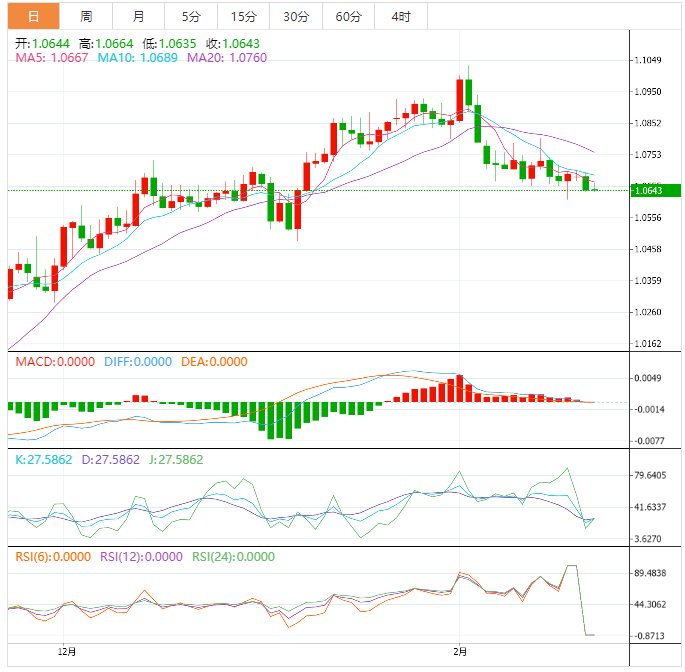Open the 月 monthly chart tab

click(x=138, y=16)
